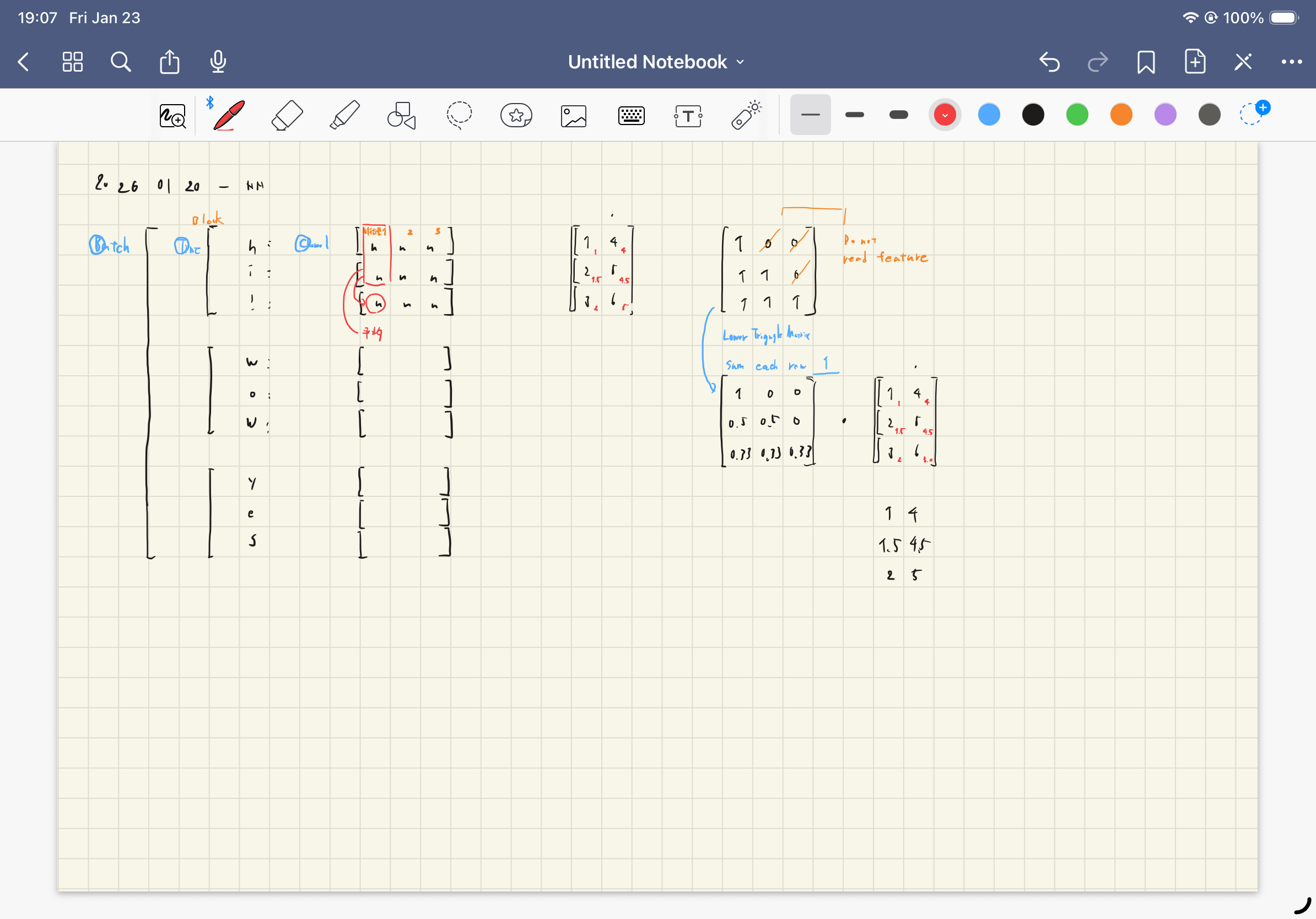1316x919 pixels.
Task: Open the three-dot more options menu
Action: click(1291, 62)
